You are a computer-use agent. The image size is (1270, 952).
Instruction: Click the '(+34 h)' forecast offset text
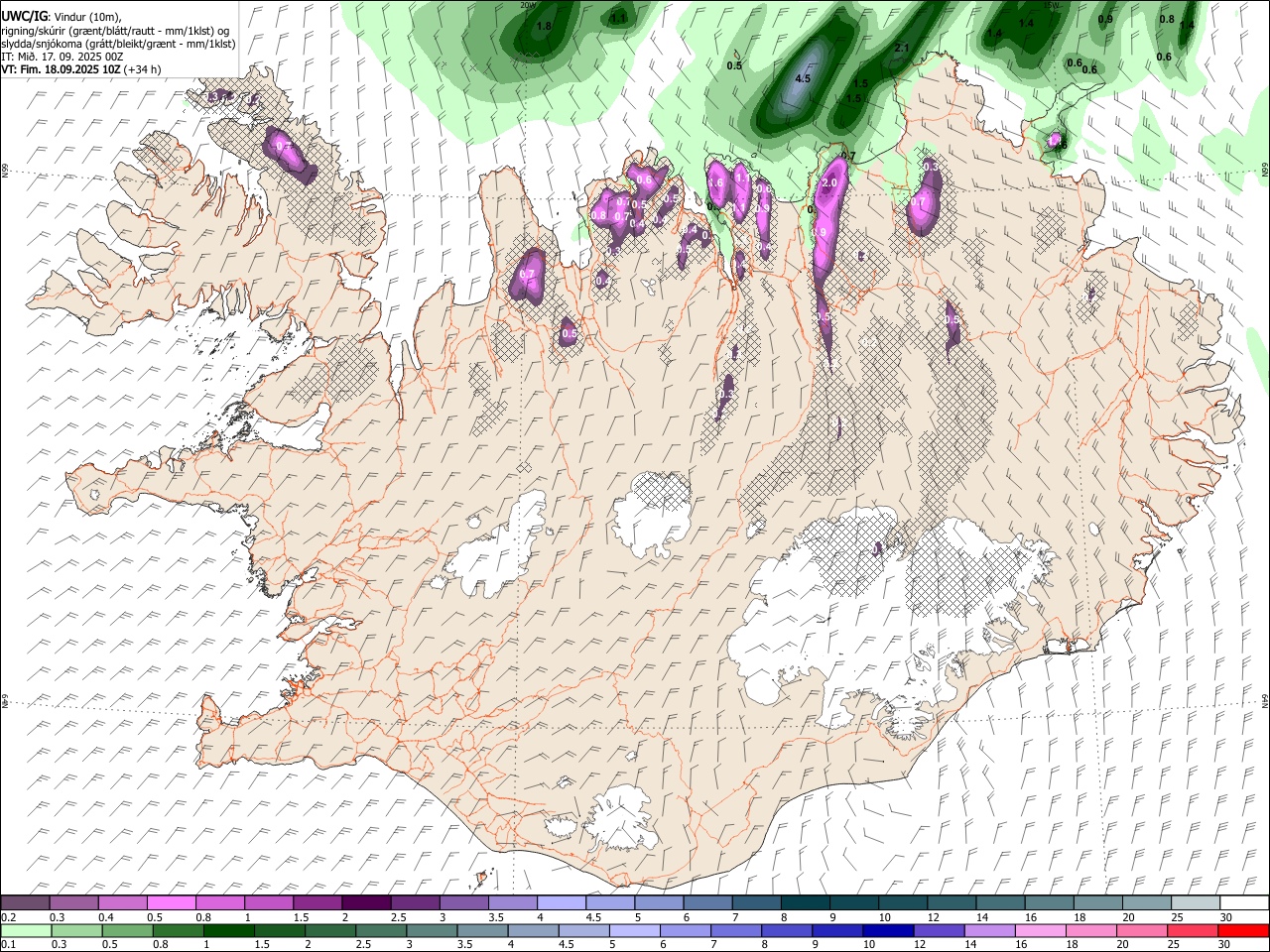(143, 69)
